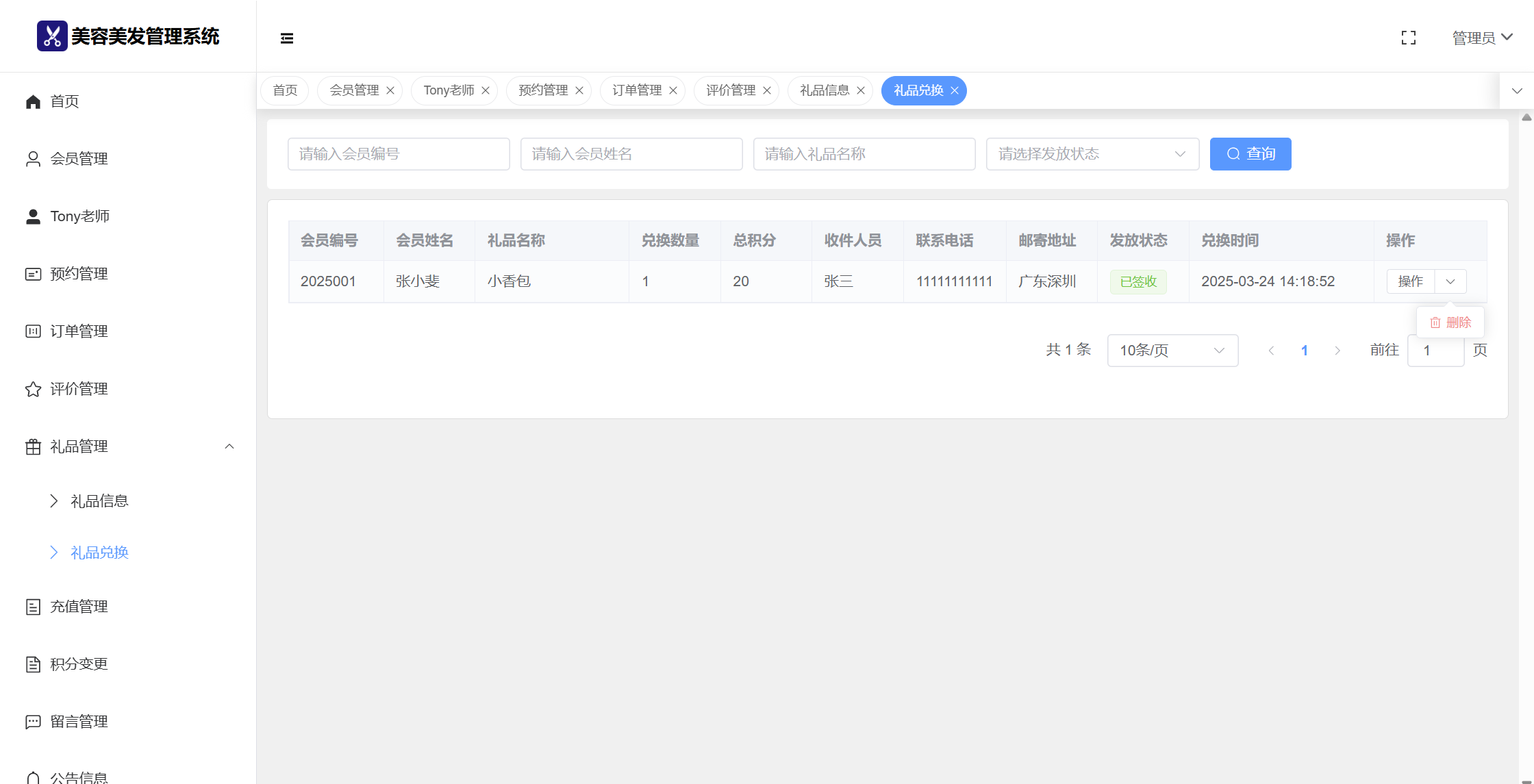
Task: Switch to the 订单管理 tab
Action: point(636,90)
